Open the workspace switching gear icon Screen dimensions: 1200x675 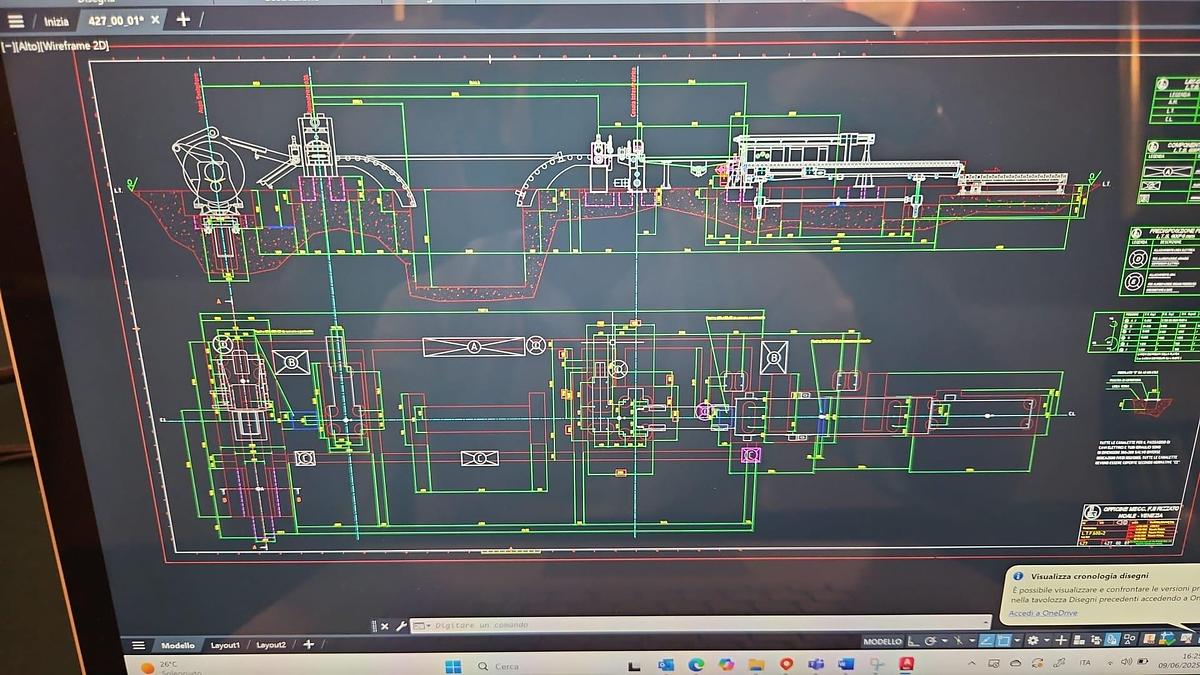coord(1033,640)
